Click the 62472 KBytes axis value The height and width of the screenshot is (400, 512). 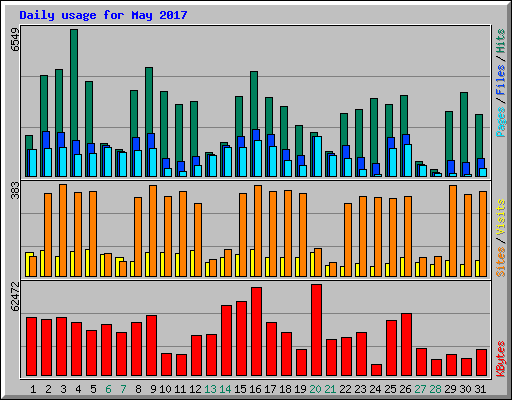click(15, 297)
